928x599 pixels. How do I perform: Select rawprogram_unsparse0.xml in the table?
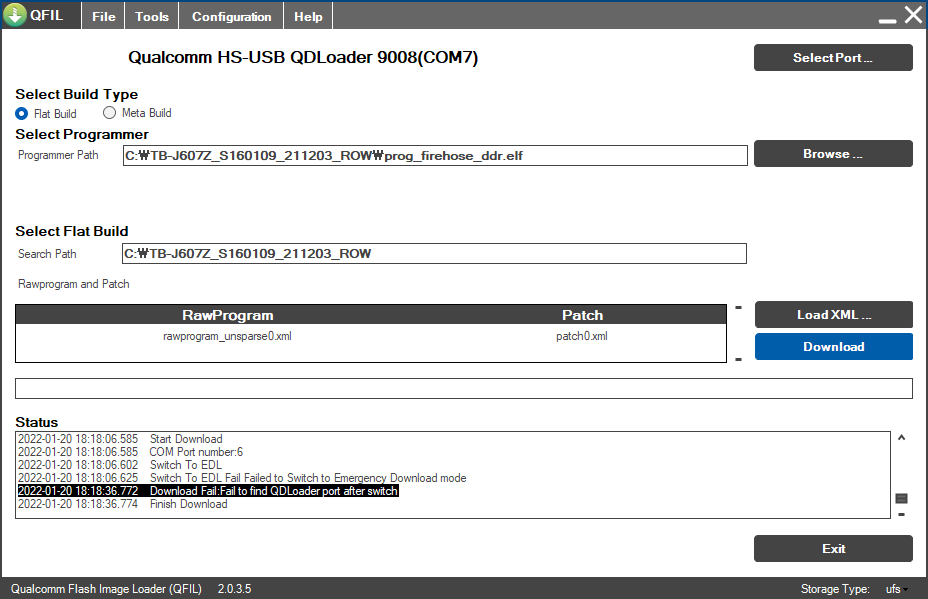(x=227, y=336)
